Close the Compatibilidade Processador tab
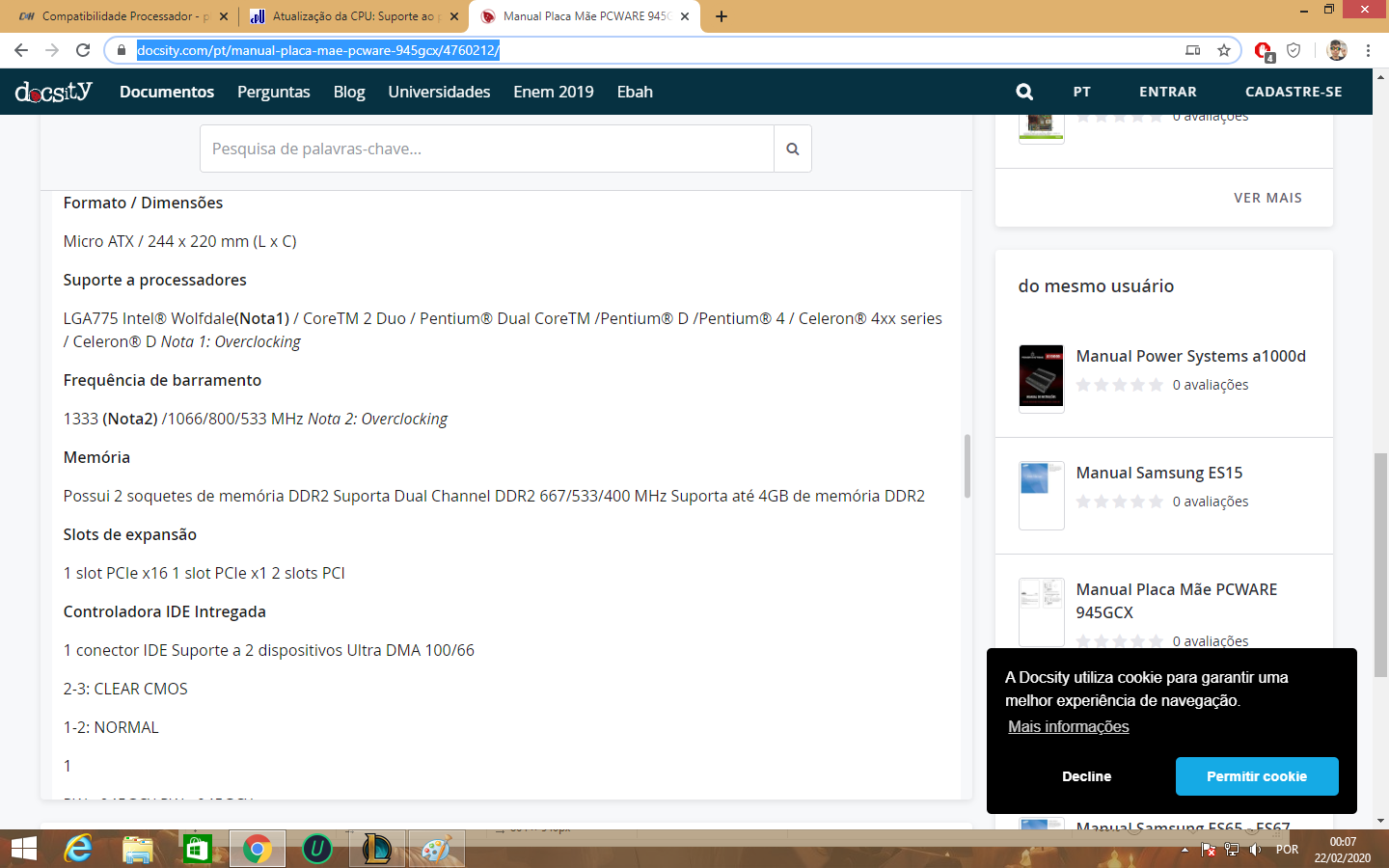The width and height of the screenshot is (1389, 868). pyautogui.click(x=224, y=16)
